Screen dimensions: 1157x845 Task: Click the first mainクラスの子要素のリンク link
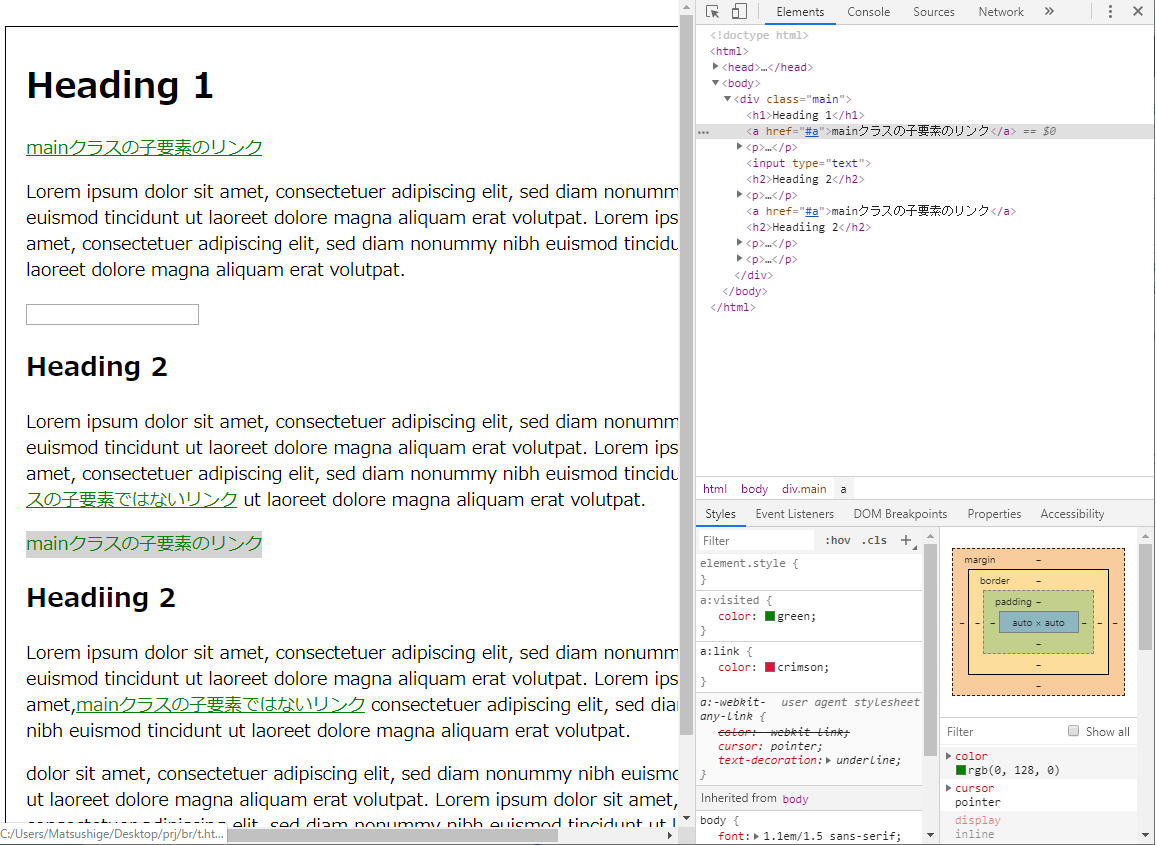[144, 148]
